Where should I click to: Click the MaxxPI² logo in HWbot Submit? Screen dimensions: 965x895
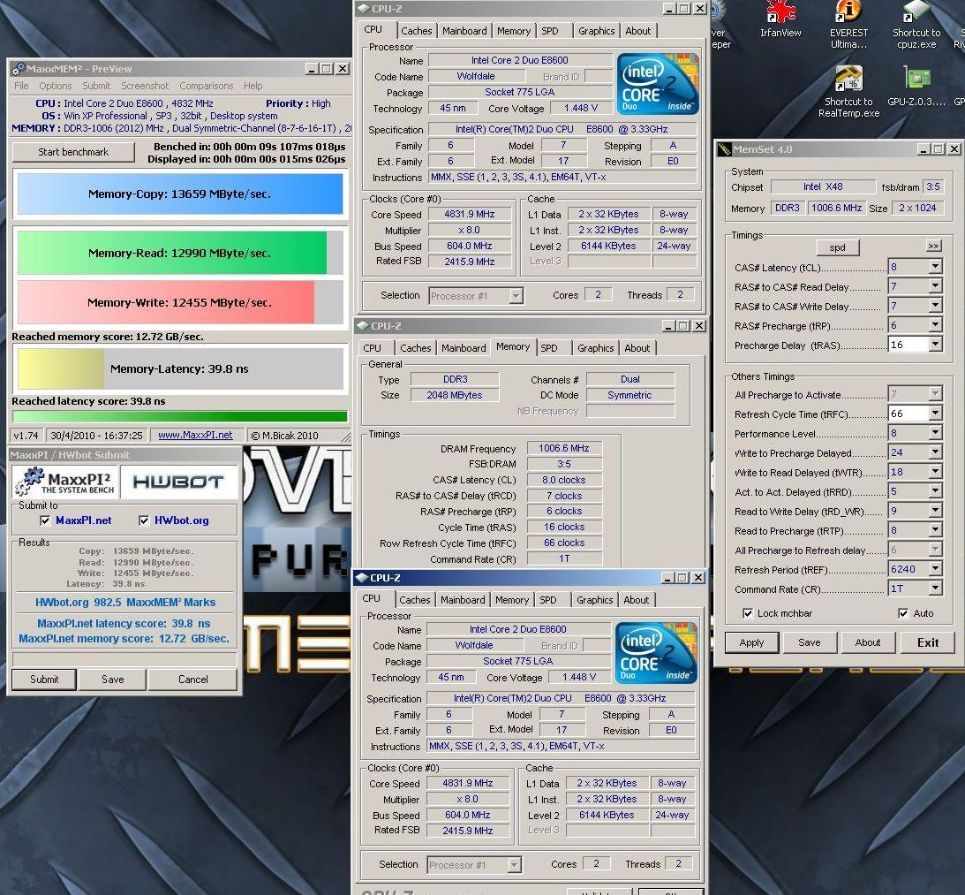[x=65, y=482]
